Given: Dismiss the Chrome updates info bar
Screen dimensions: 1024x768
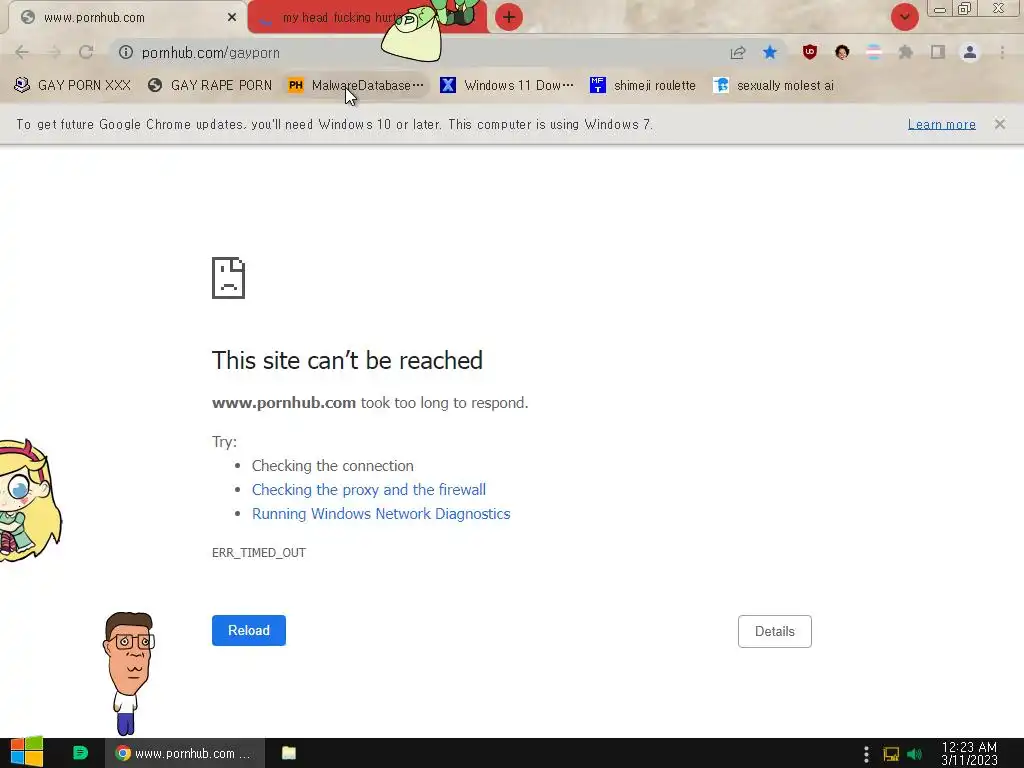Looking at the screenshot, I should click(x=1000, y=124).
